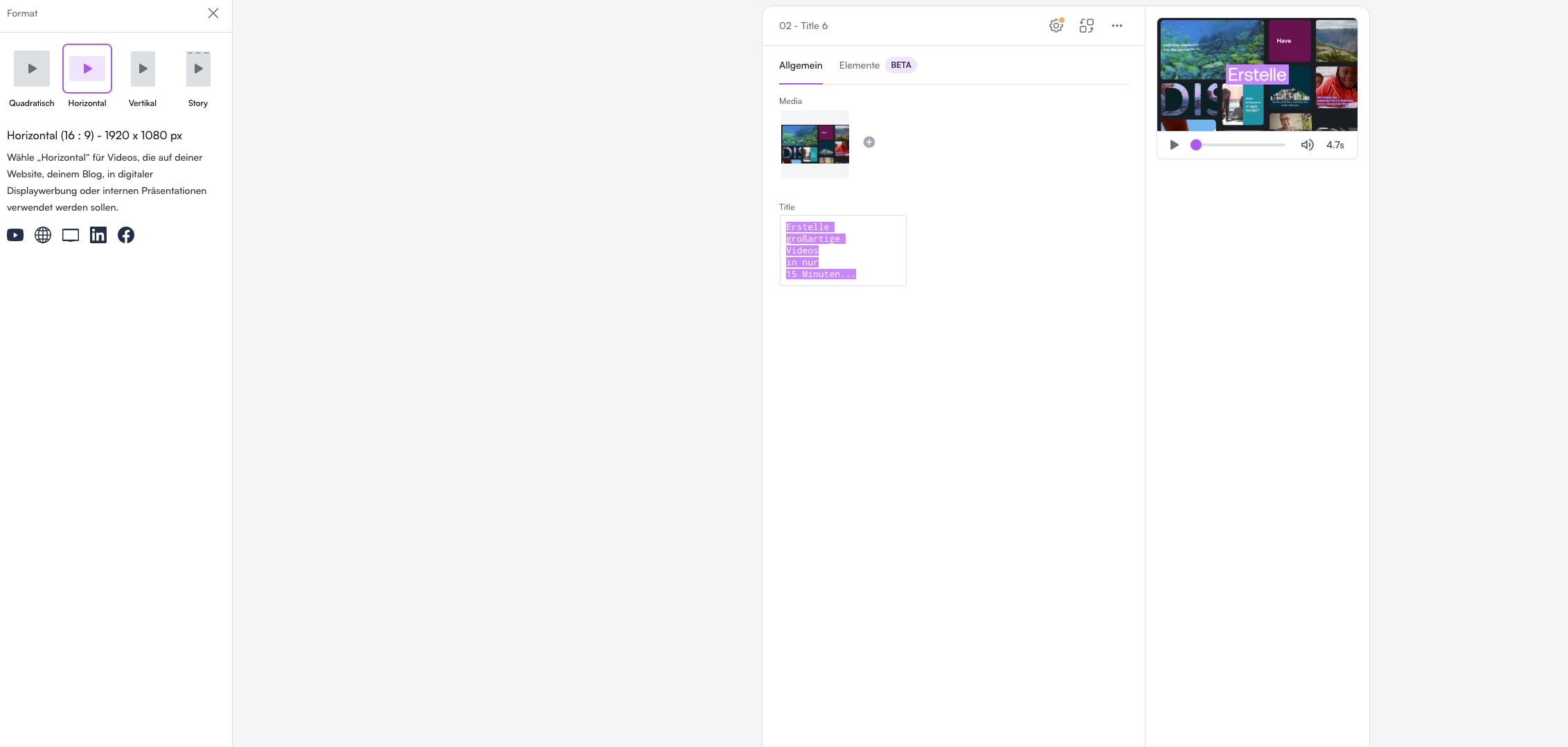Select the display screen icon
Screen dimensions: 1568x747
(71, 235)
